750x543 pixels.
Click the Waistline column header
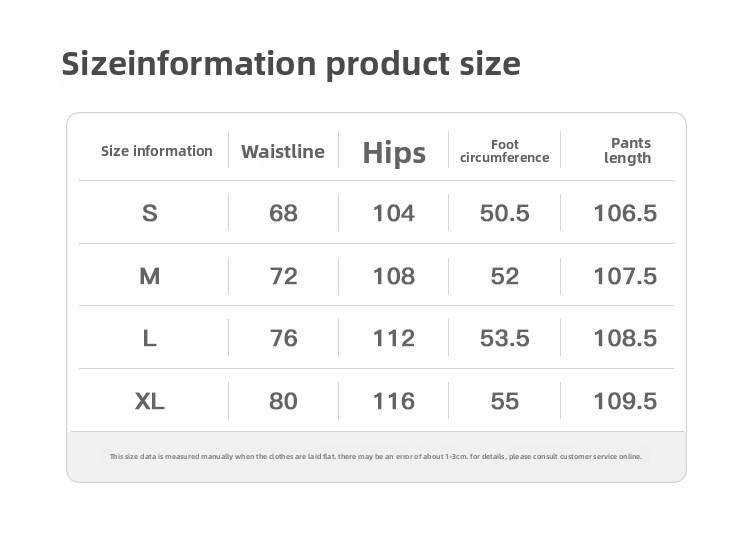click(283, 152)
